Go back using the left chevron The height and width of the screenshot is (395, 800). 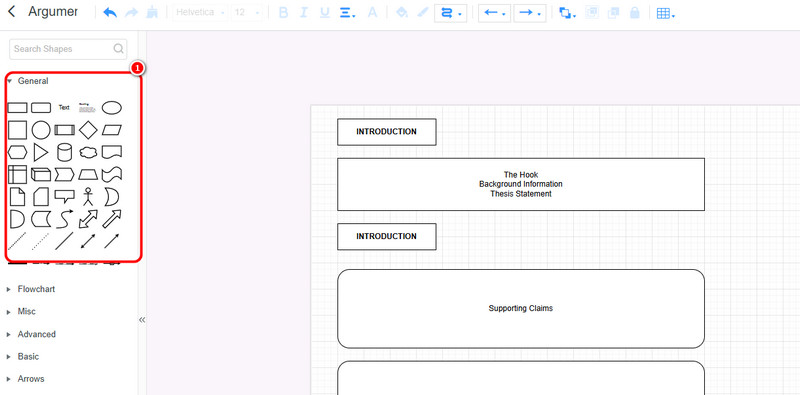point(12,12)
